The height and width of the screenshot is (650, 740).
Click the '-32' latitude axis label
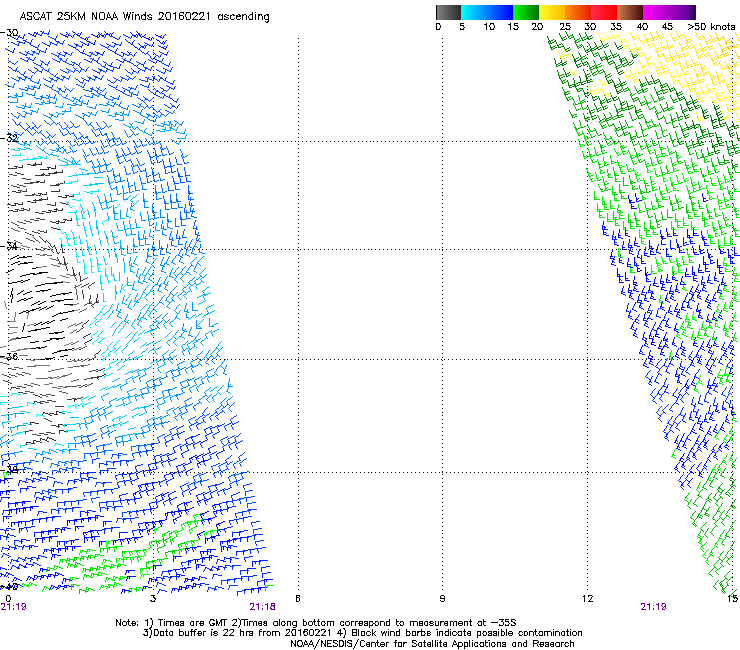(x=9, y=138)
